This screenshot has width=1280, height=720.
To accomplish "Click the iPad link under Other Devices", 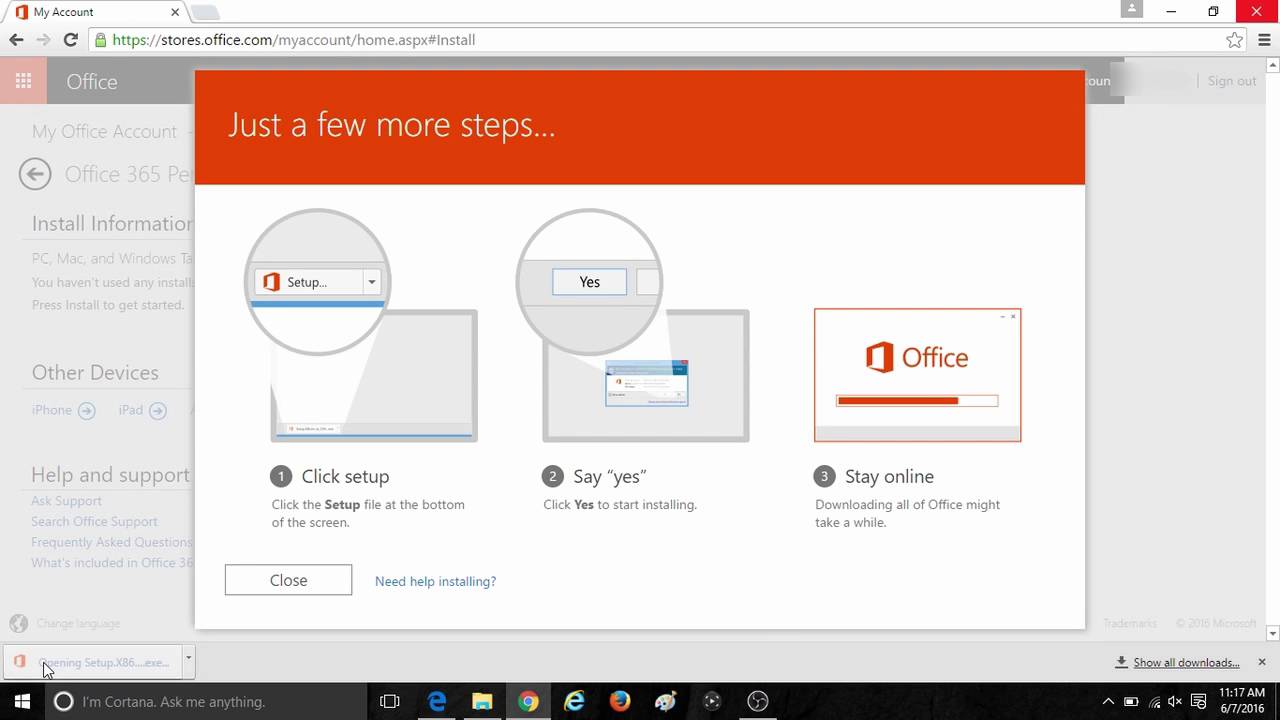I will 142,410.
